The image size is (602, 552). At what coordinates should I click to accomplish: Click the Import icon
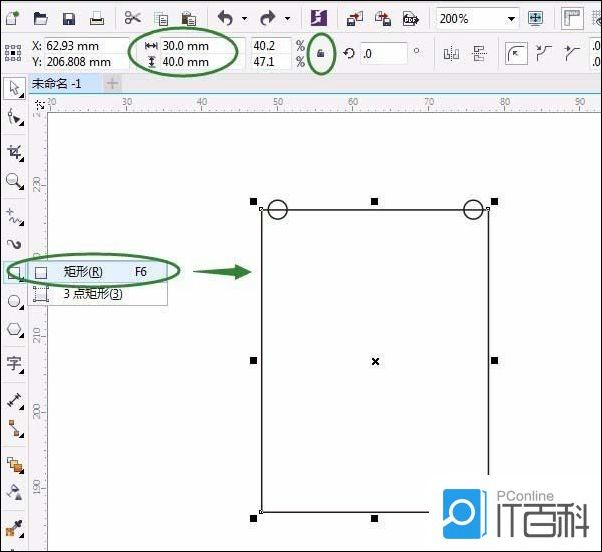pyautogui.click(x=355, y=18)
